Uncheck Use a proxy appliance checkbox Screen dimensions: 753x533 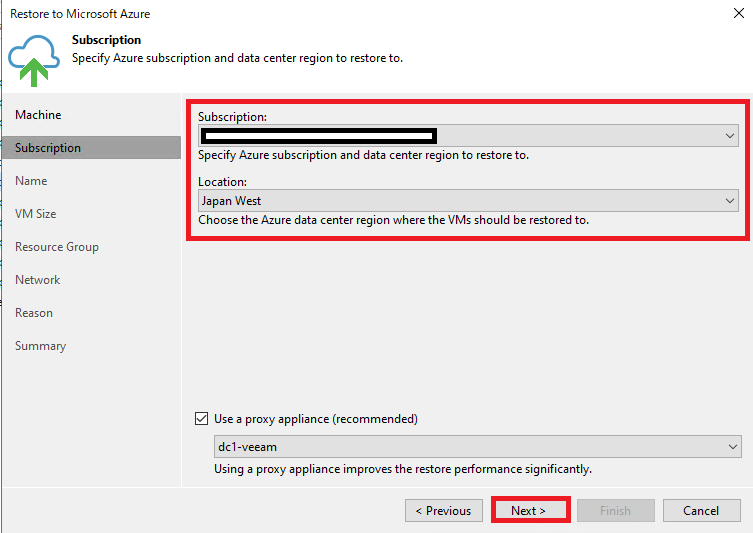pos(202,419)
